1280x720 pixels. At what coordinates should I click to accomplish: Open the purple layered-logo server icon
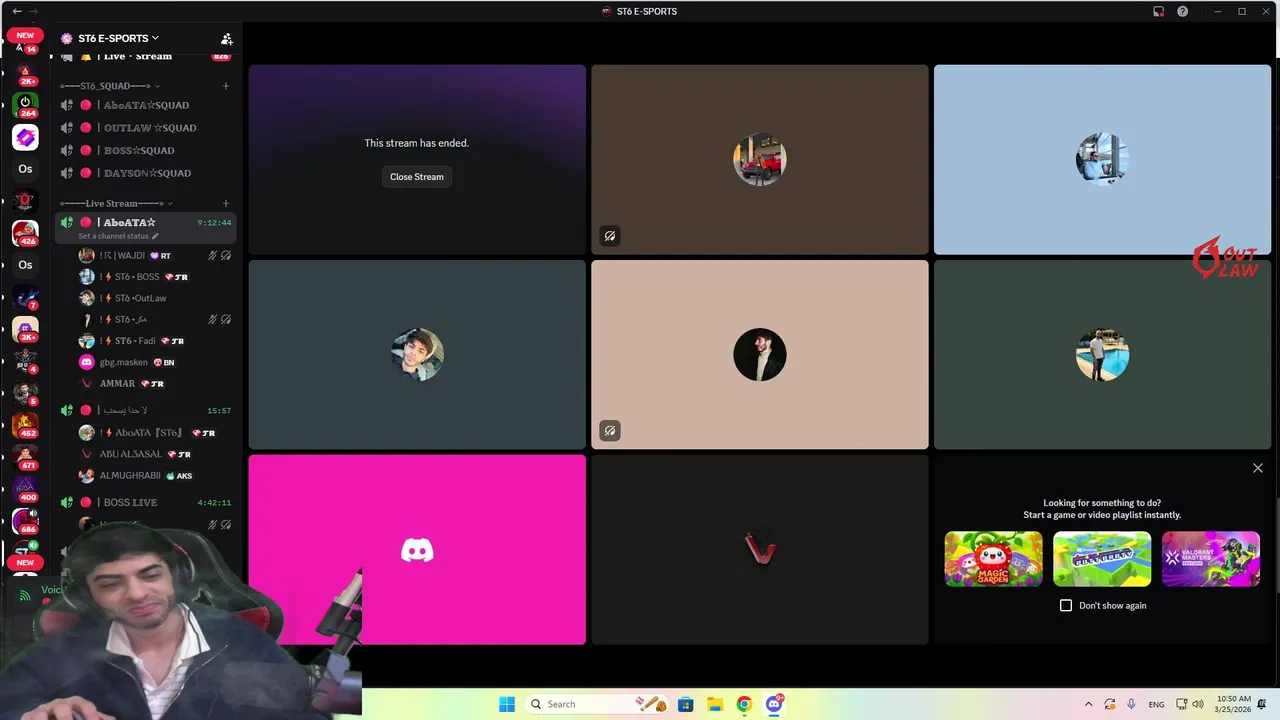[x=25, y=138]
